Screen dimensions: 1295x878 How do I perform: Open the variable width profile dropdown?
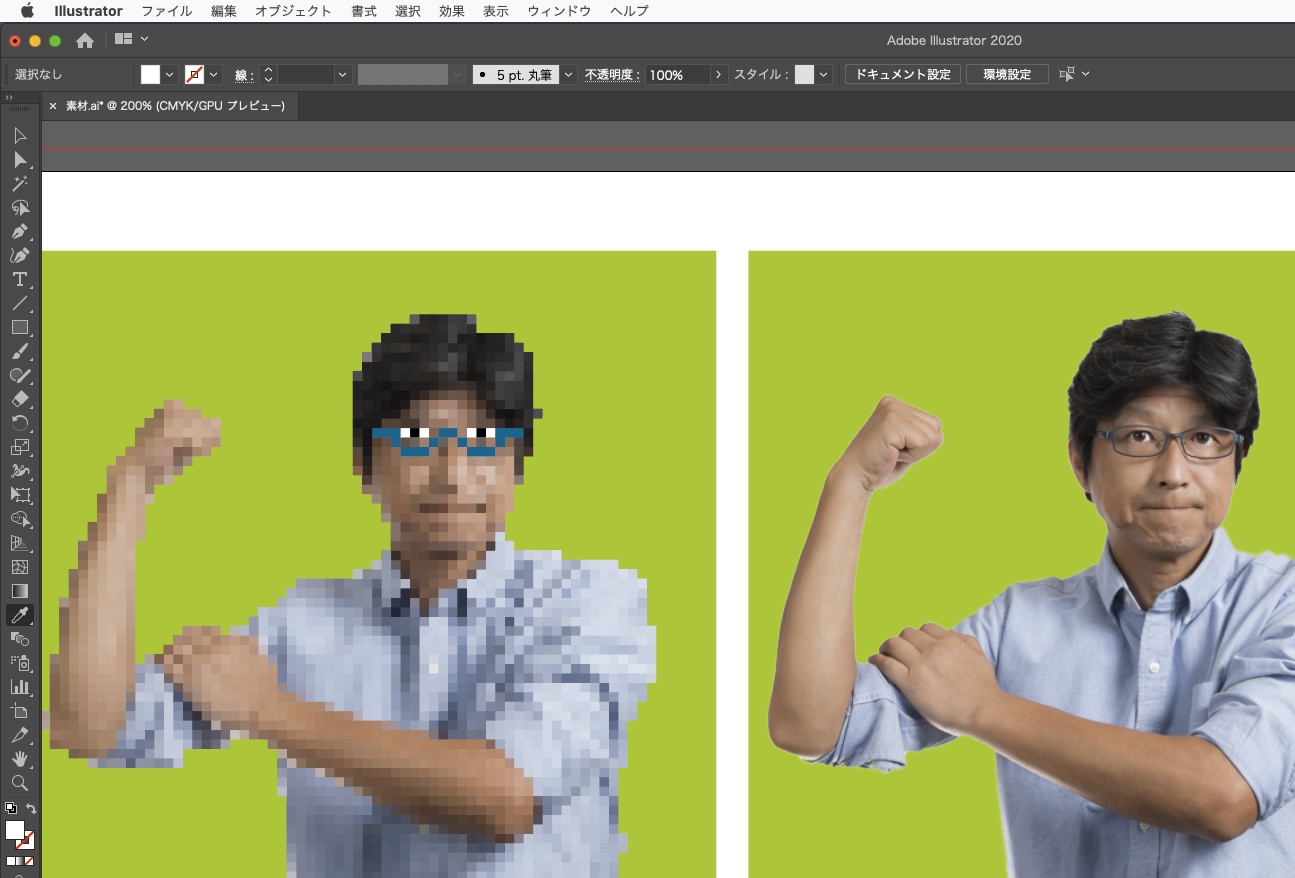coord(458,74)
